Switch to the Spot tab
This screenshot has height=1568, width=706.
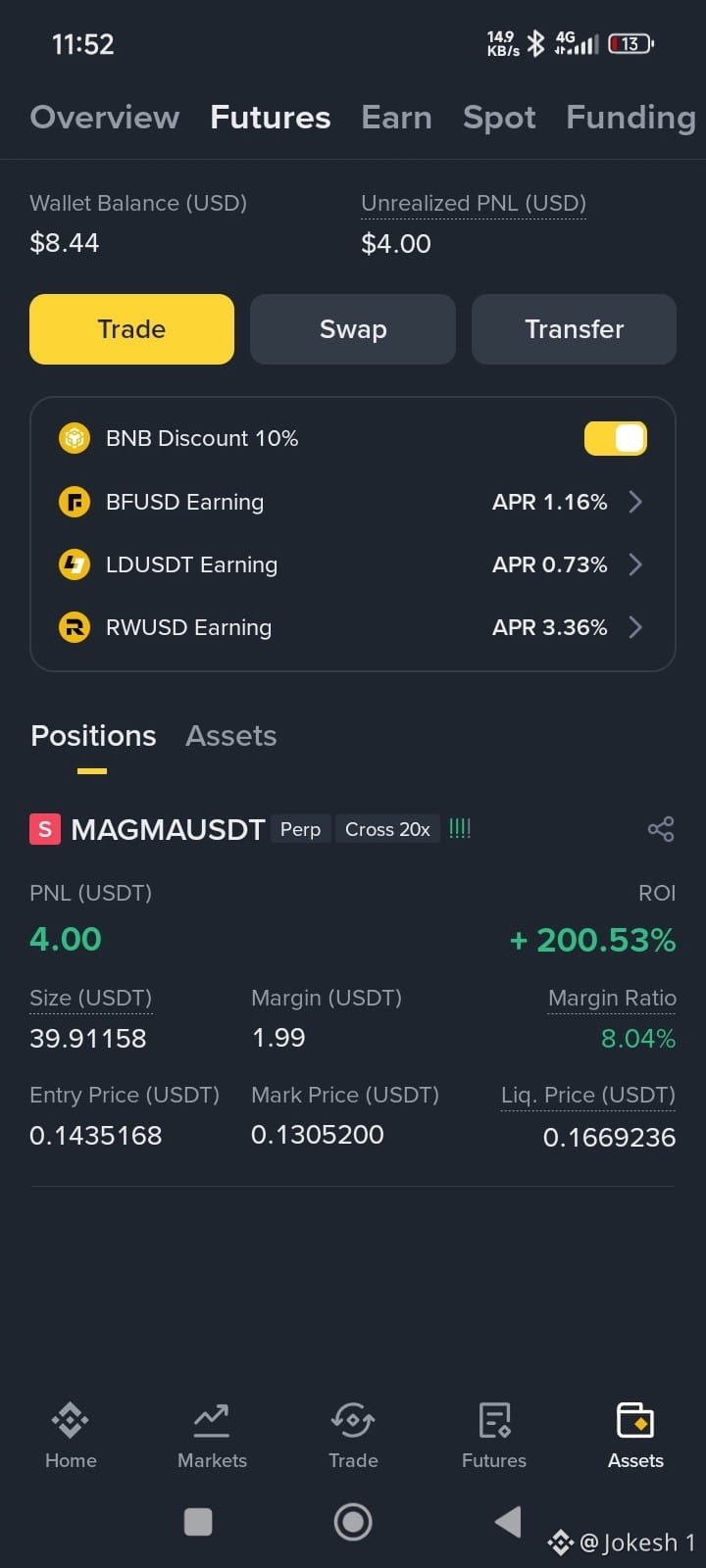click(x=499, y=118)
